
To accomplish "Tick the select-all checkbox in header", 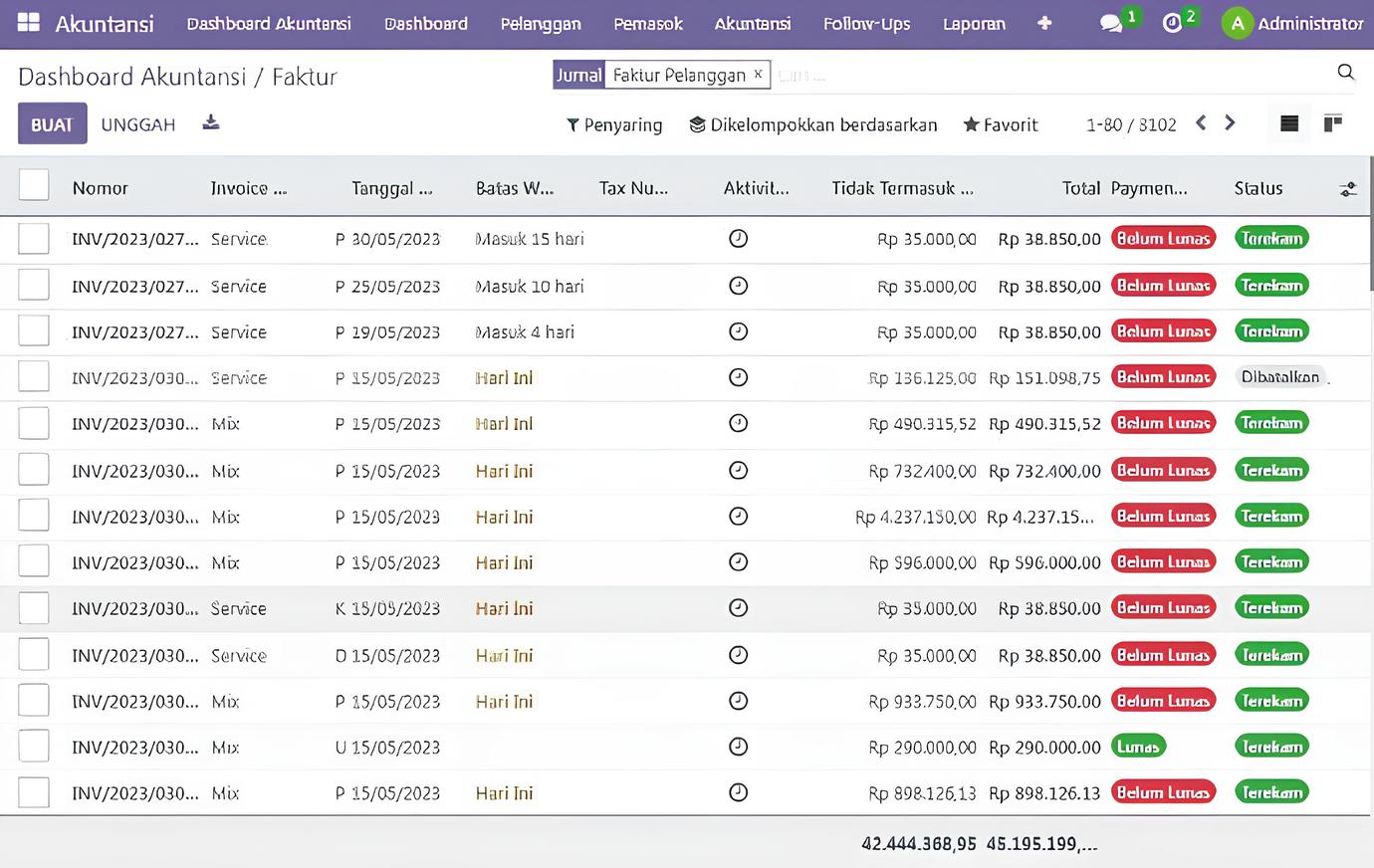I will pos(34,185).
